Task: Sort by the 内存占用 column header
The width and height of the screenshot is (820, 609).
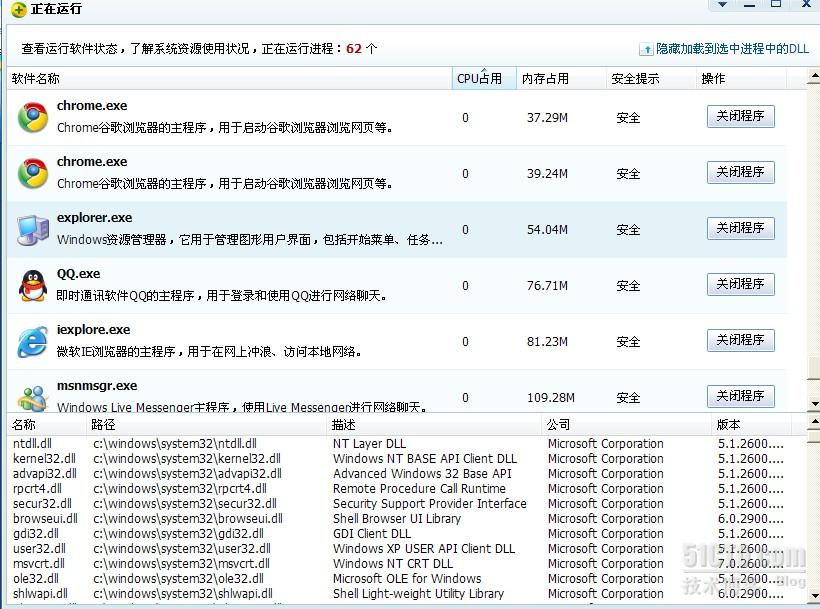Action: [x=561, y=78]
